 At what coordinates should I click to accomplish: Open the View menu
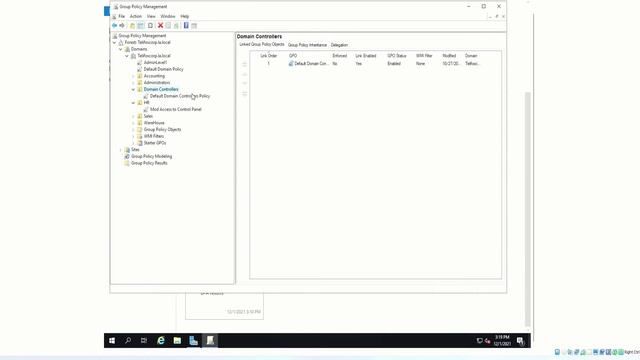(151, 16)
